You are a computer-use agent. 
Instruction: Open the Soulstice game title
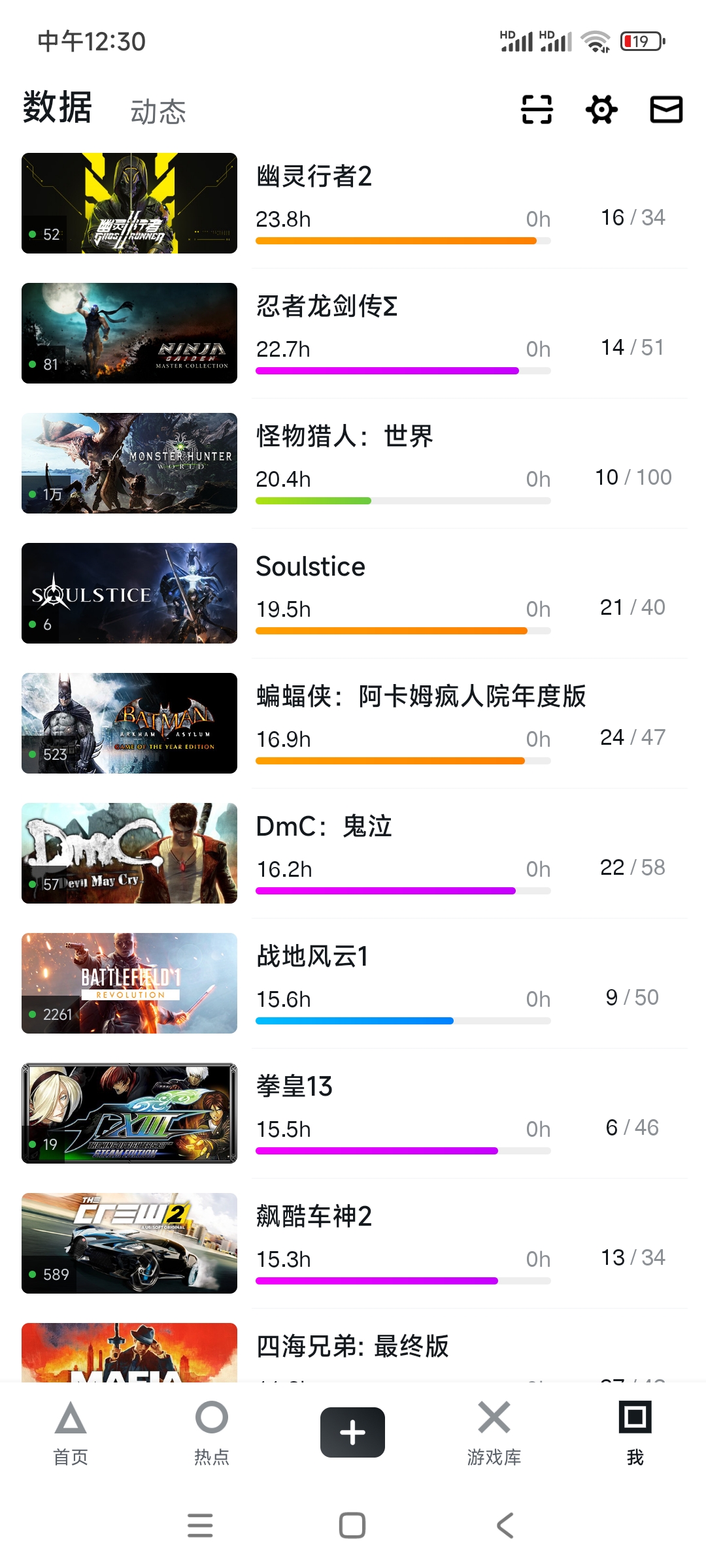(x=311, y=566)
